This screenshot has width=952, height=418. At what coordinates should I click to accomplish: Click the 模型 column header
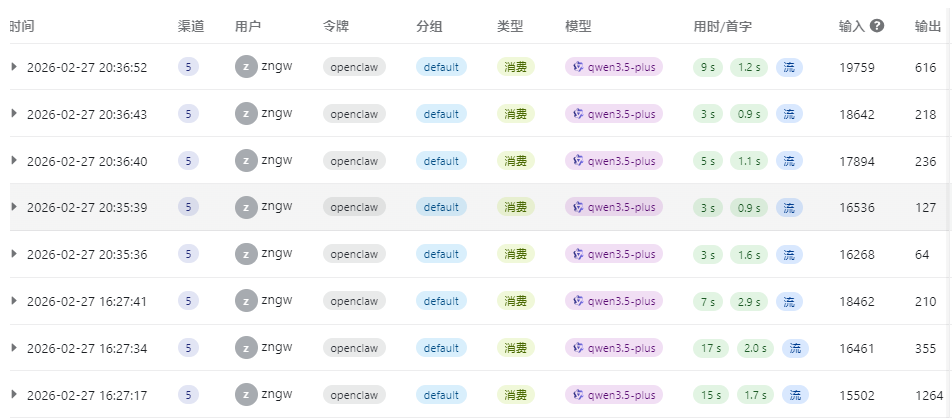[x=578, y=26]
